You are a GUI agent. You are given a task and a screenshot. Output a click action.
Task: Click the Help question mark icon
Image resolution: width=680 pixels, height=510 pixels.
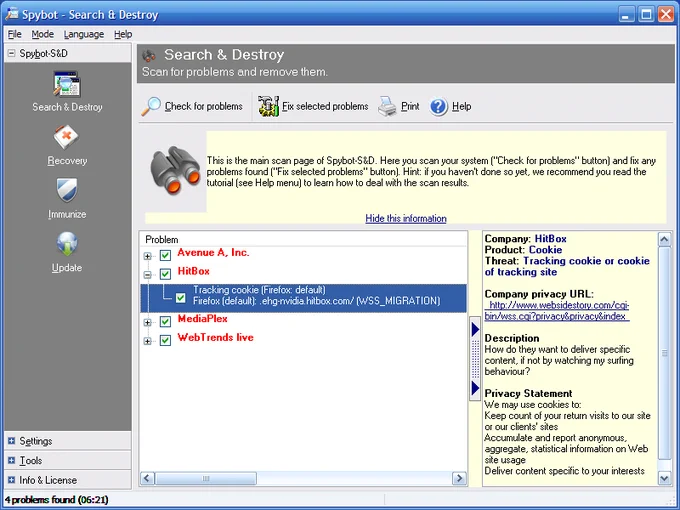pos(438,106)
